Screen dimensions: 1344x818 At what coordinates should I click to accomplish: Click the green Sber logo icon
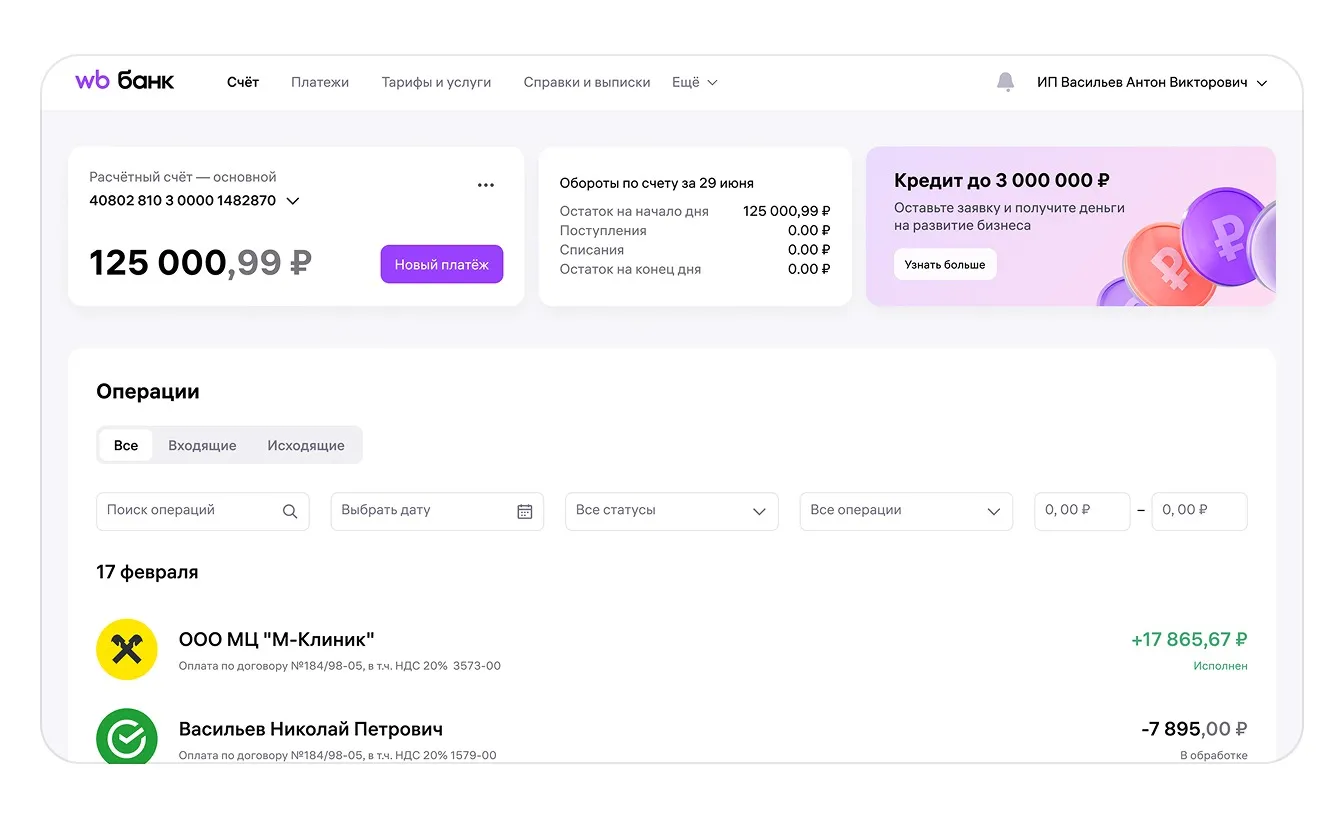[x=126, y=737]
